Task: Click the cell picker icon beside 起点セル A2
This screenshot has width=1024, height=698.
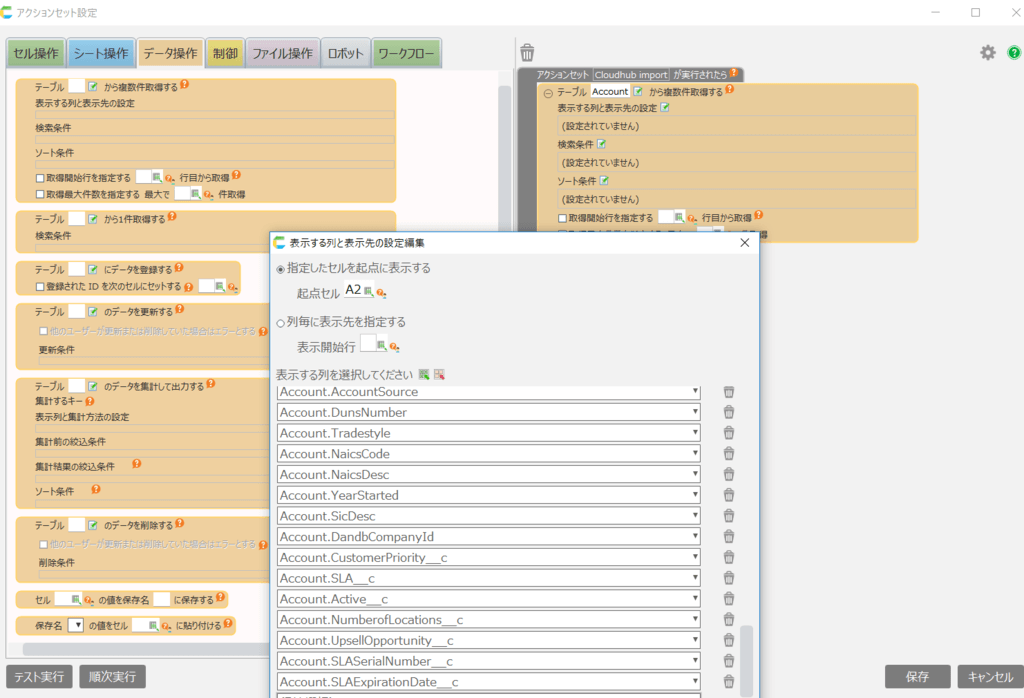Action: click(368, 292)
